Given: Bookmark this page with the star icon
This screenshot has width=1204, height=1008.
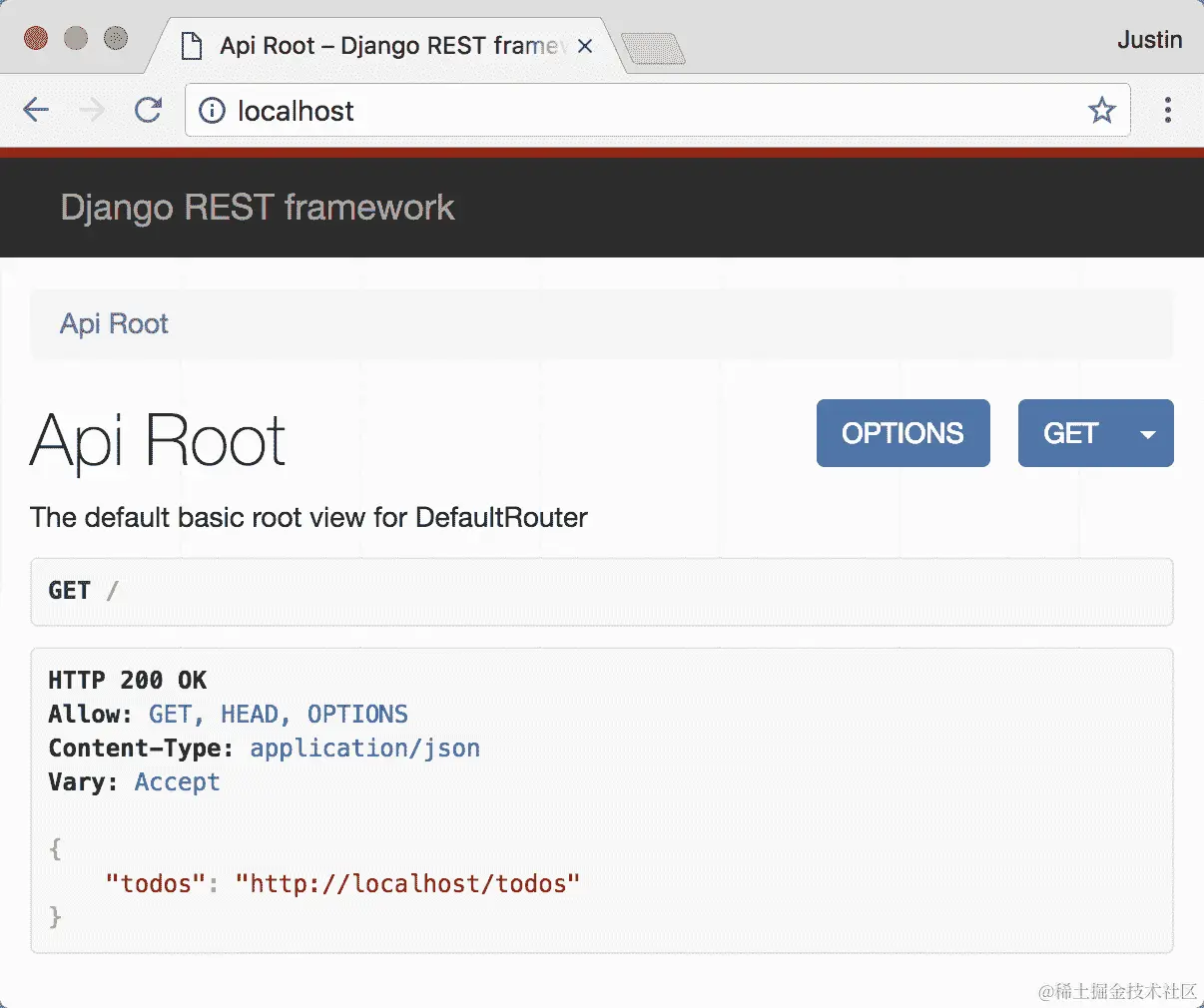Looking at the screenshot, I should point(1101,110).
